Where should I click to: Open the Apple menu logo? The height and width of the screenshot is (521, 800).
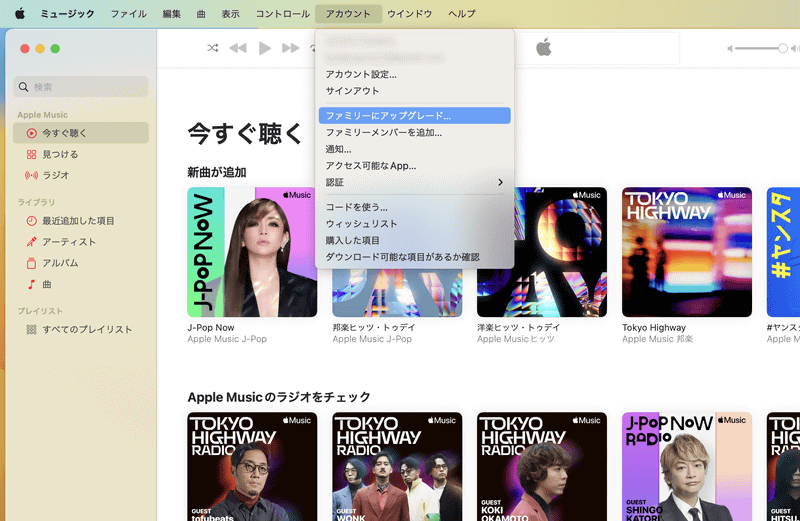click(x=19, y=13)
